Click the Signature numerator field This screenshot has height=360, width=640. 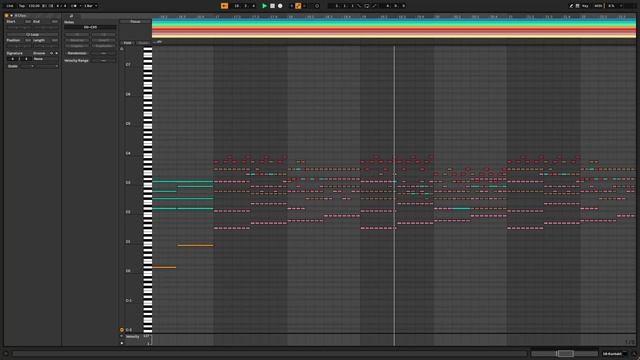[12, 59]
